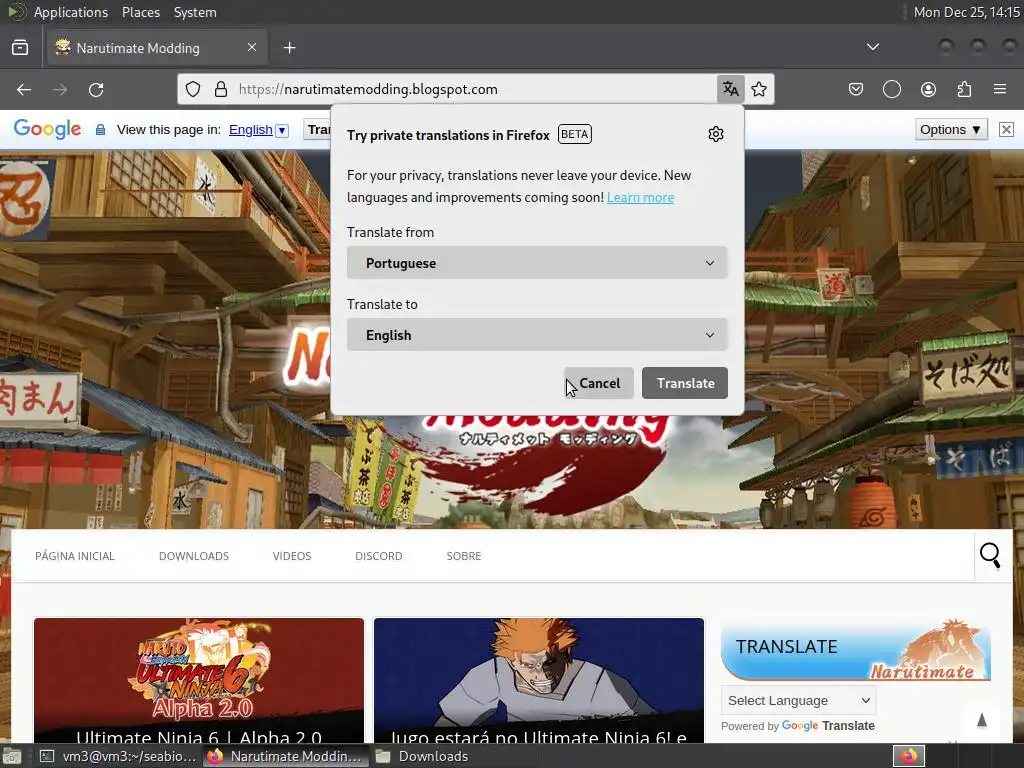
Task: Click the clock in top panel
Action: [x=966, y=12]
